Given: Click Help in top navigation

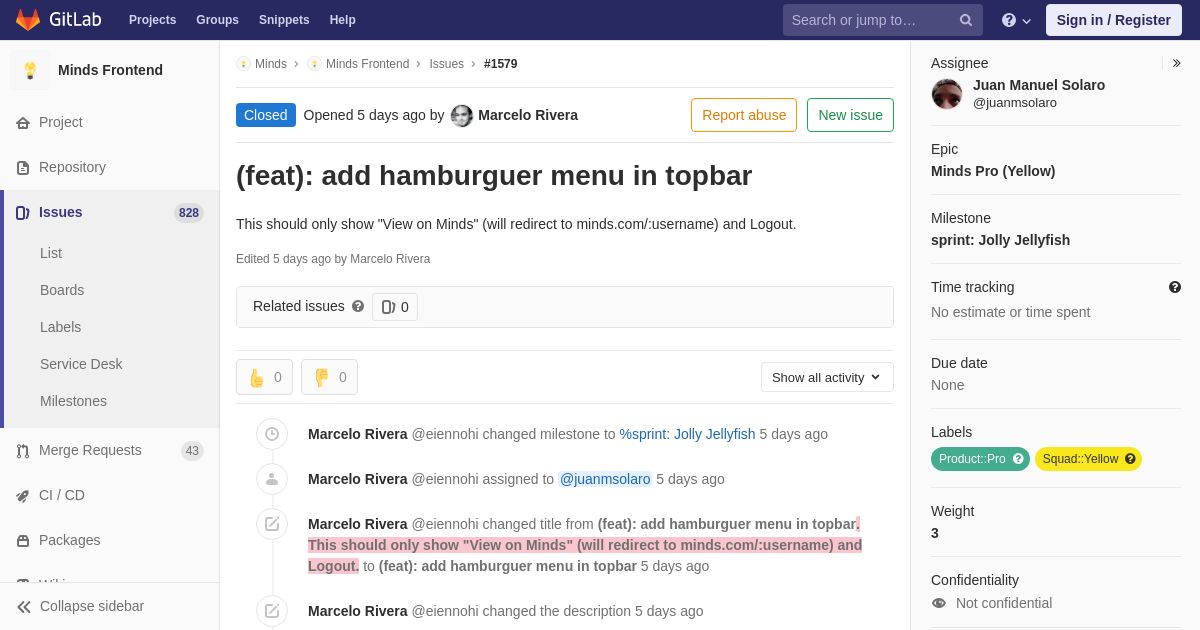Looking at the screenshot, I should tap(343, 20).
